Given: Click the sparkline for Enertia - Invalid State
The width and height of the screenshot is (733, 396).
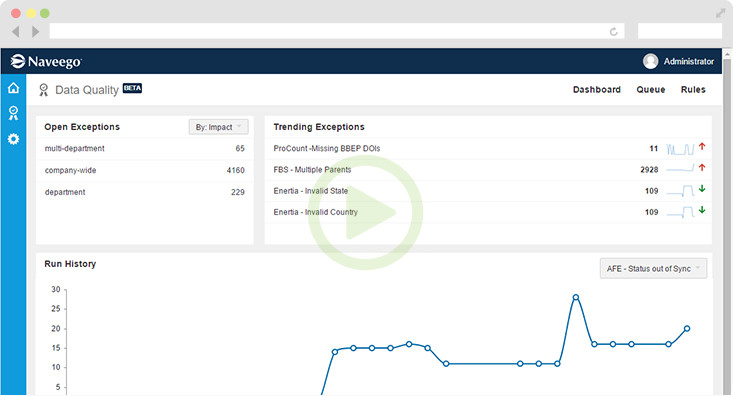Looking at the screenshot, I should click(x=680, y=191).
